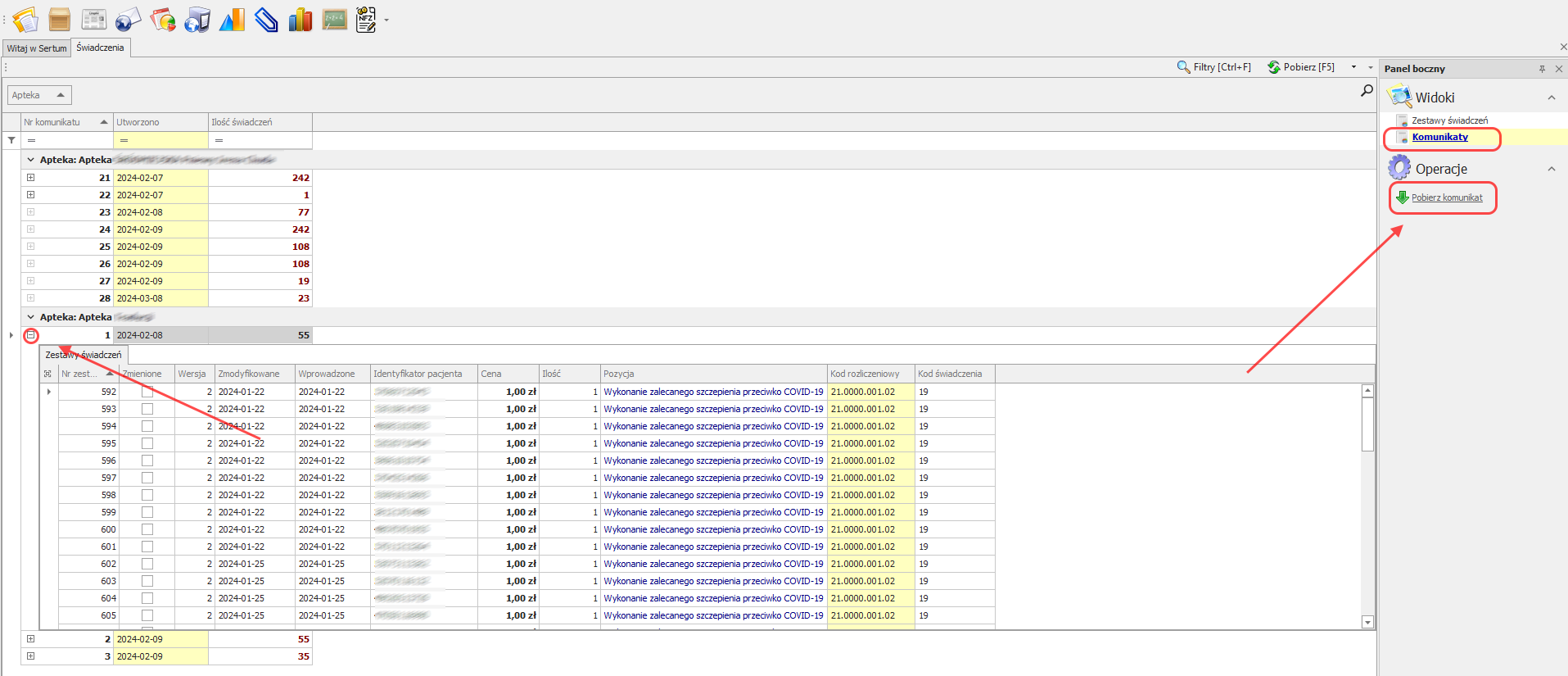The width and height of the screenshot is (1568, 676).
Task: Open the globe with envelope icon
Action: point(128,20)
